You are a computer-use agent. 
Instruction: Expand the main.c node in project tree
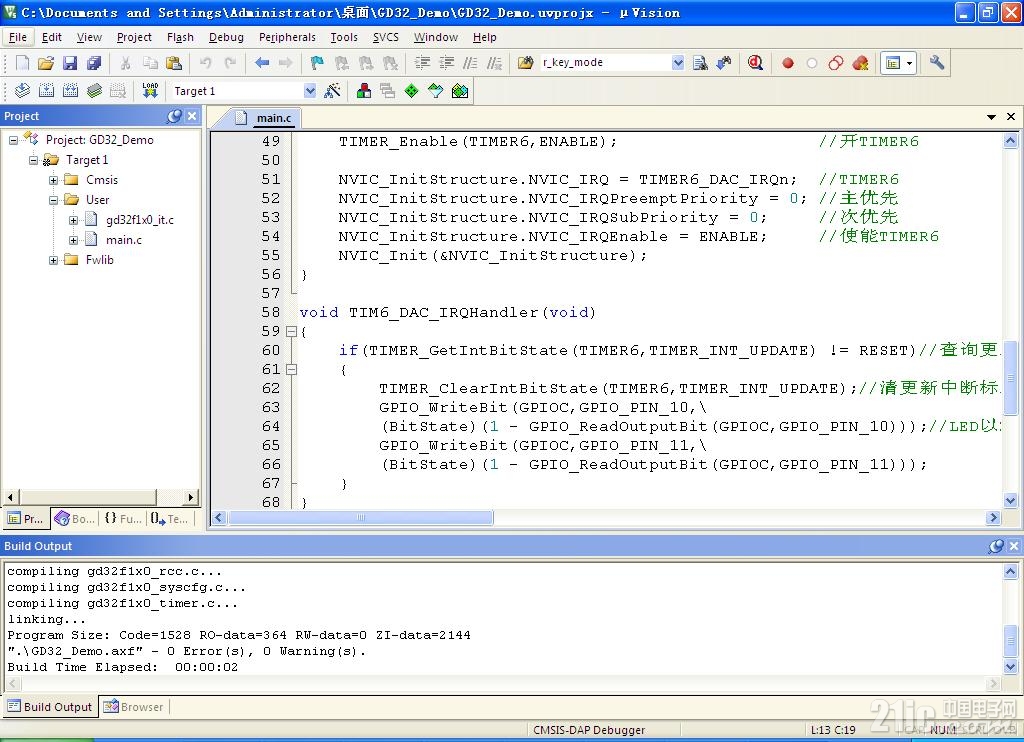pyautogui.click(x=74, y=240)
